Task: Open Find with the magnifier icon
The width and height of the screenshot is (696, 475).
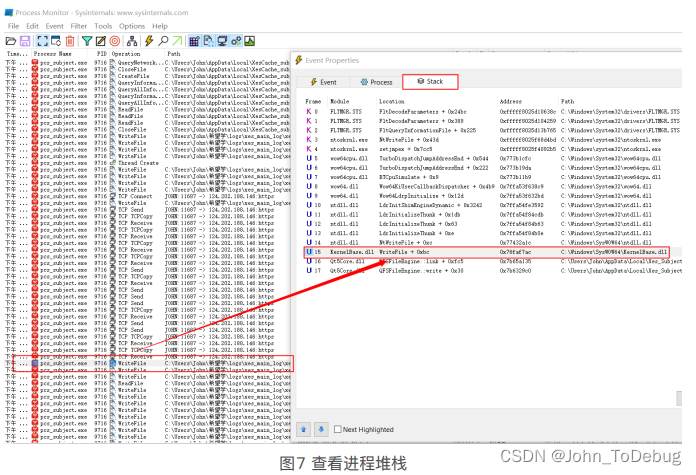Action: (x=163, y=41)
